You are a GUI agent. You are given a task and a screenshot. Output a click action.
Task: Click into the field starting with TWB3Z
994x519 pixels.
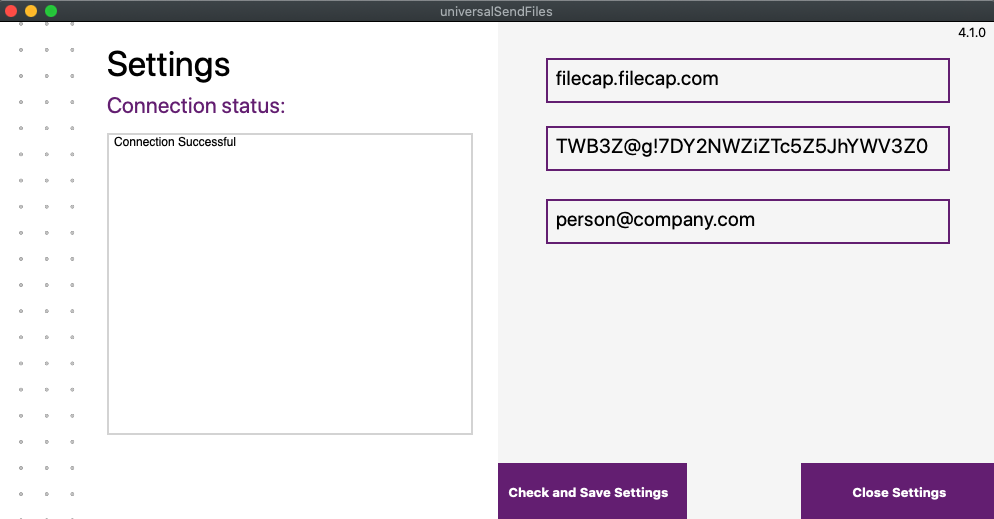747,148
